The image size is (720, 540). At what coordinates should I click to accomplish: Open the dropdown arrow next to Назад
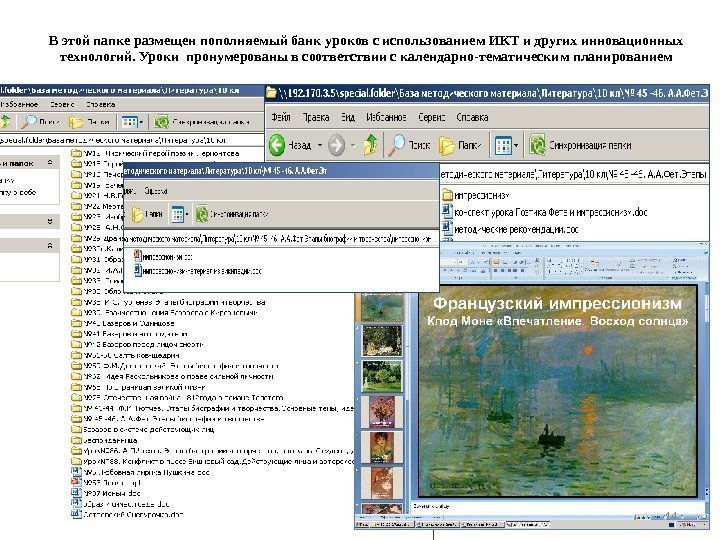click(x=320, y=146)
